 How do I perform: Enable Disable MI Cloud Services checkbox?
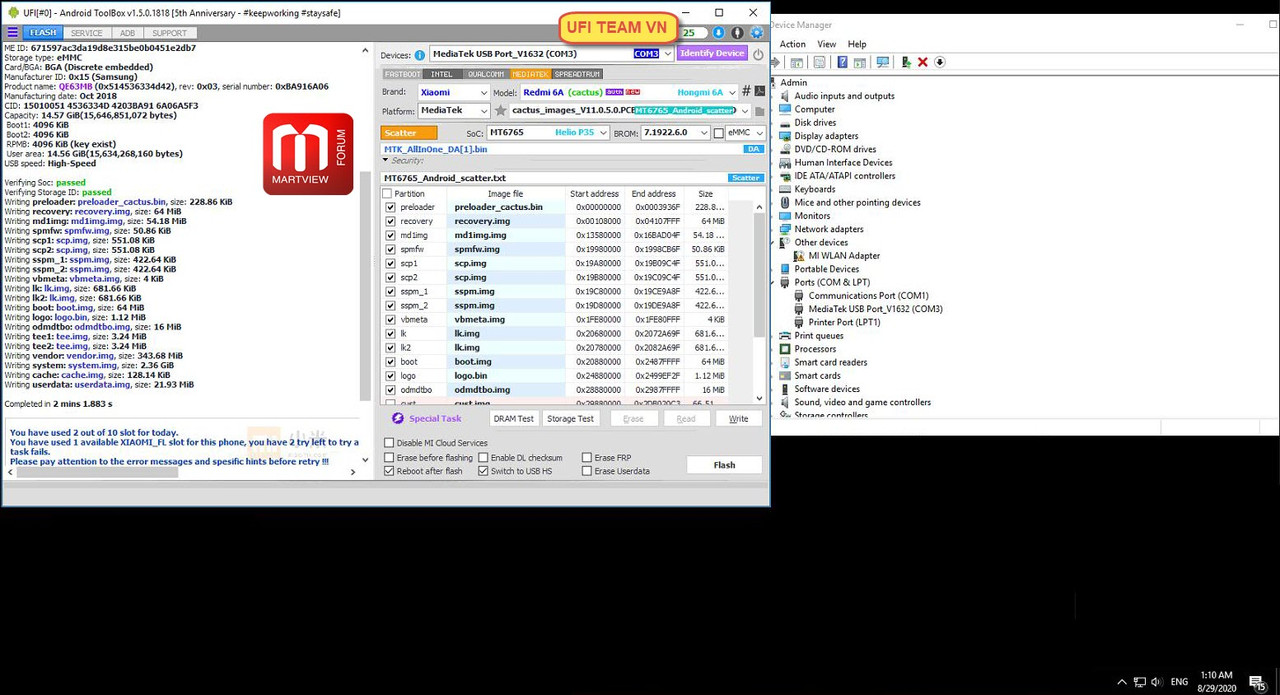[389, 443]
